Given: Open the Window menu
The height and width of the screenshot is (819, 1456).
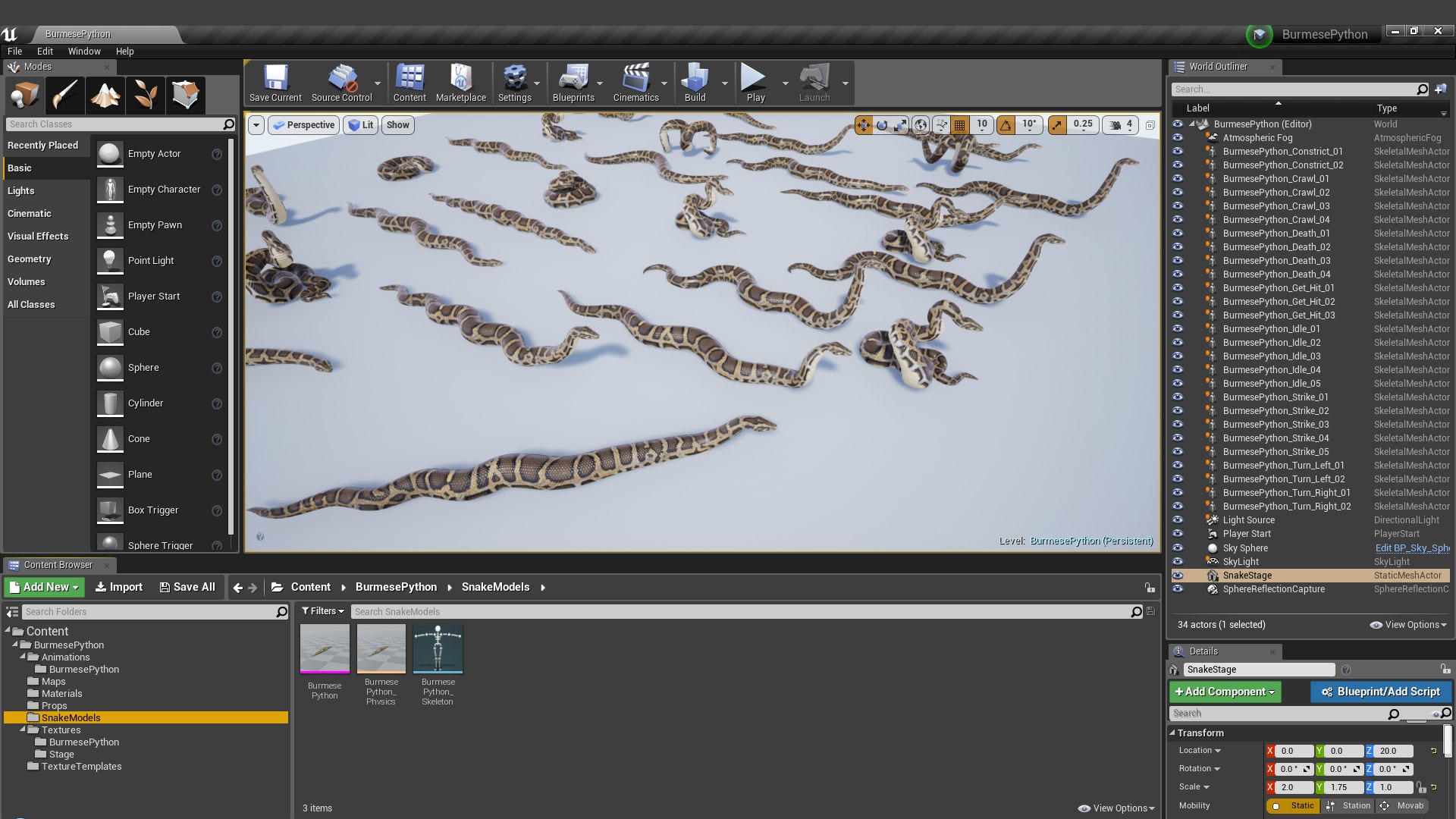Looking at the screenshot, I should [x=84, y=52].
